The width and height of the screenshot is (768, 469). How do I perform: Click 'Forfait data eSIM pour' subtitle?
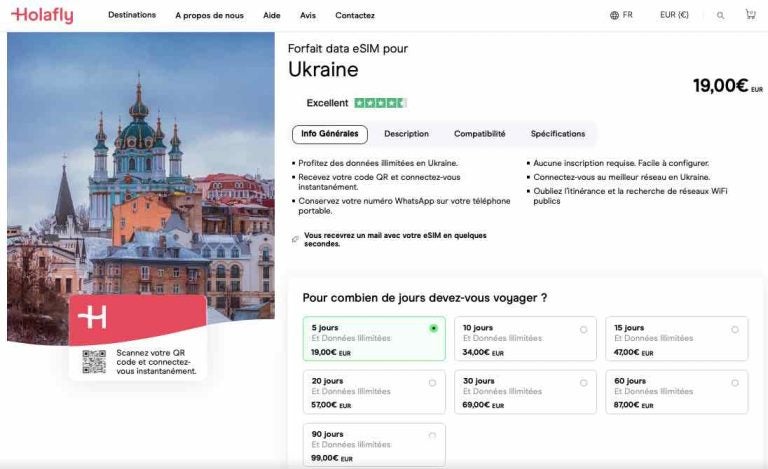point(348,48)
